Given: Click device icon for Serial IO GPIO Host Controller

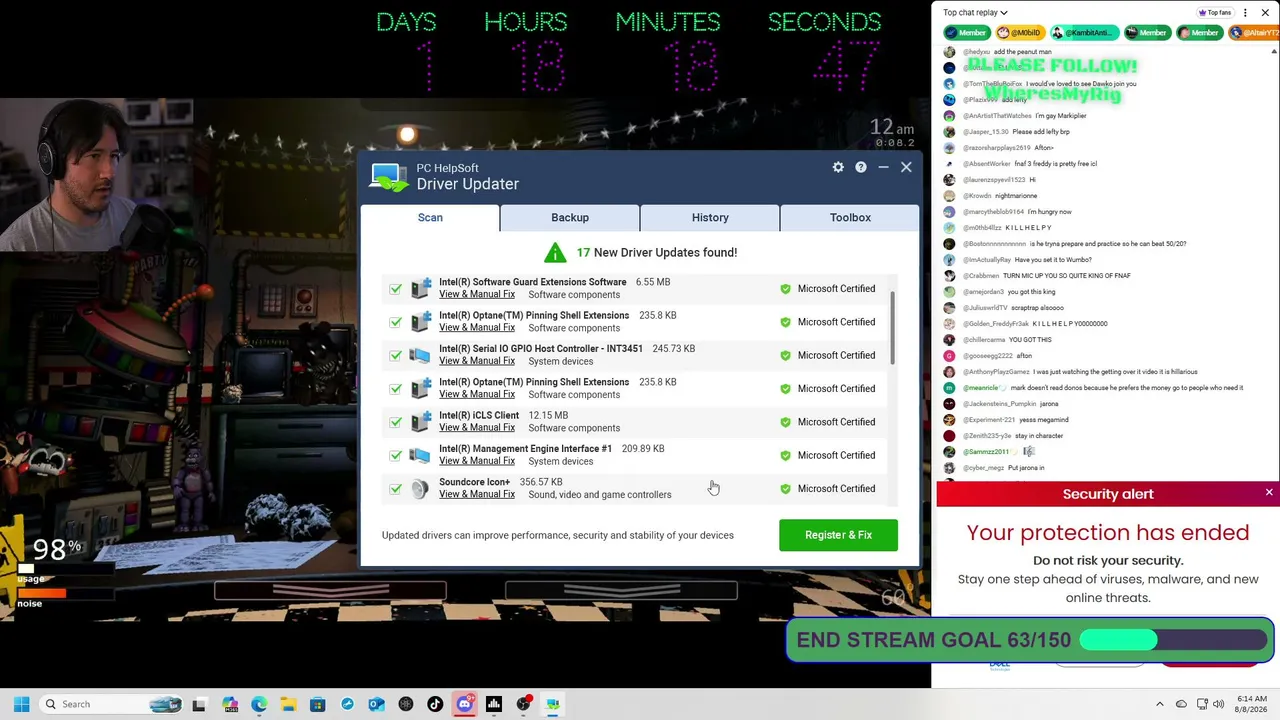Looking at the screenshot, I should (x=421, y=355).
